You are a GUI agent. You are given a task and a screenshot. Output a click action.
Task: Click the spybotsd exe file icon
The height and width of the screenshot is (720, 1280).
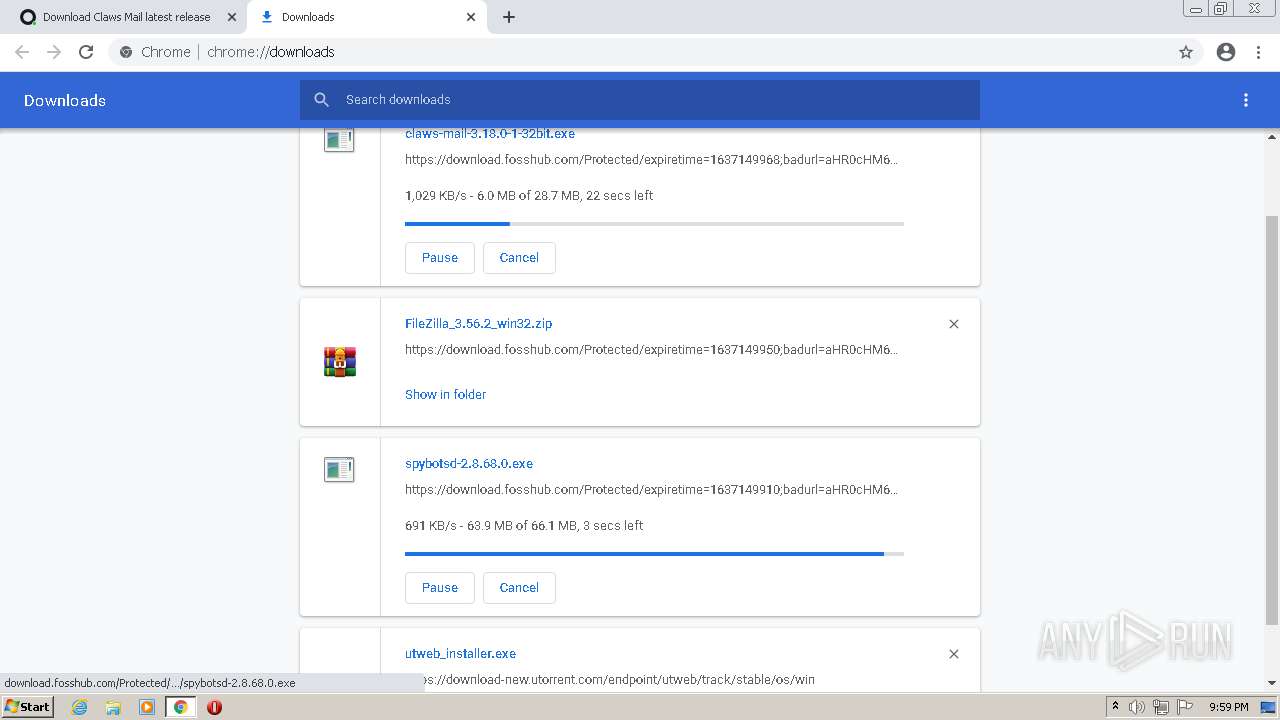pyautogui.click(x=340, y=470)
